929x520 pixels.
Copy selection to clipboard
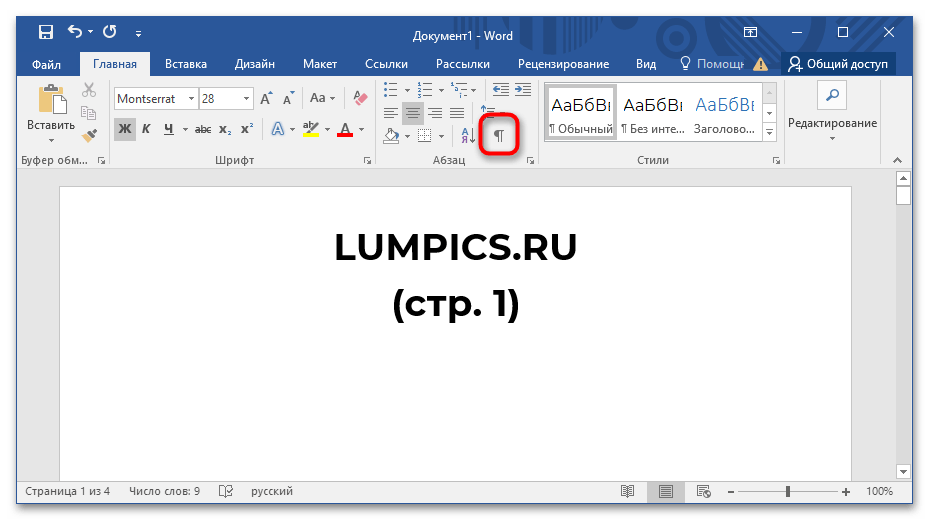click(89, 113)
